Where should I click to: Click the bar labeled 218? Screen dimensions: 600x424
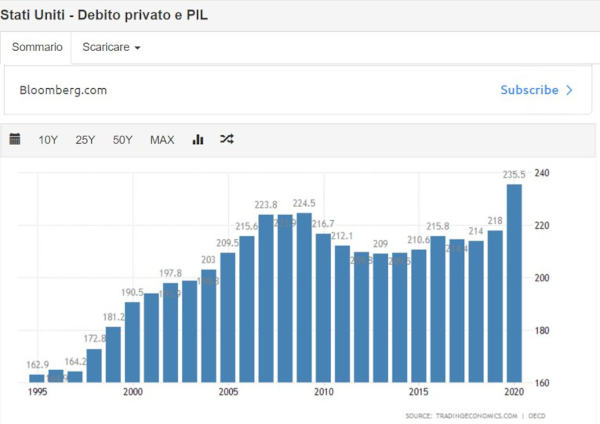(x=495, y=306)
